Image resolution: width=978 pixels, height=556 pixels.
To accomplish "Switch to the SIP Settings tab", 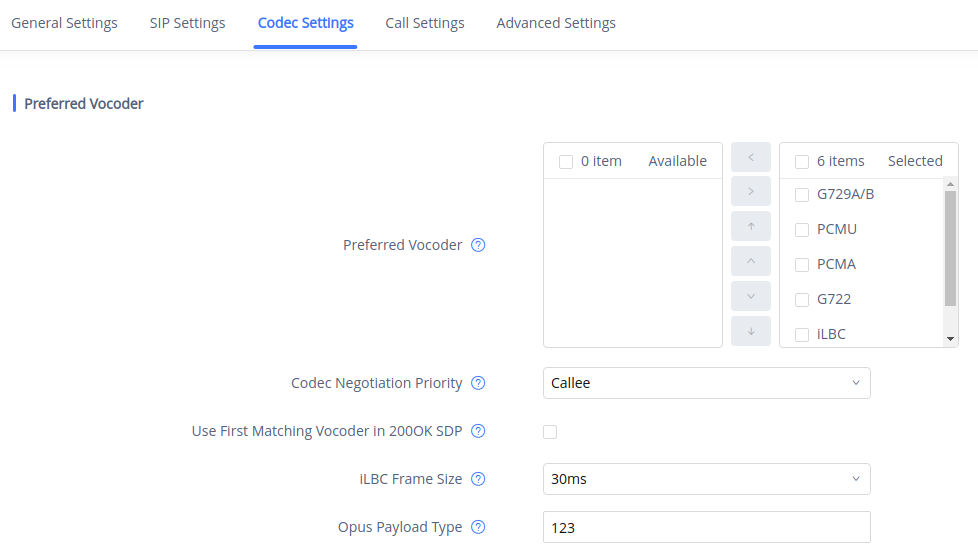I will pyautogui.click(x=187, y=23).
